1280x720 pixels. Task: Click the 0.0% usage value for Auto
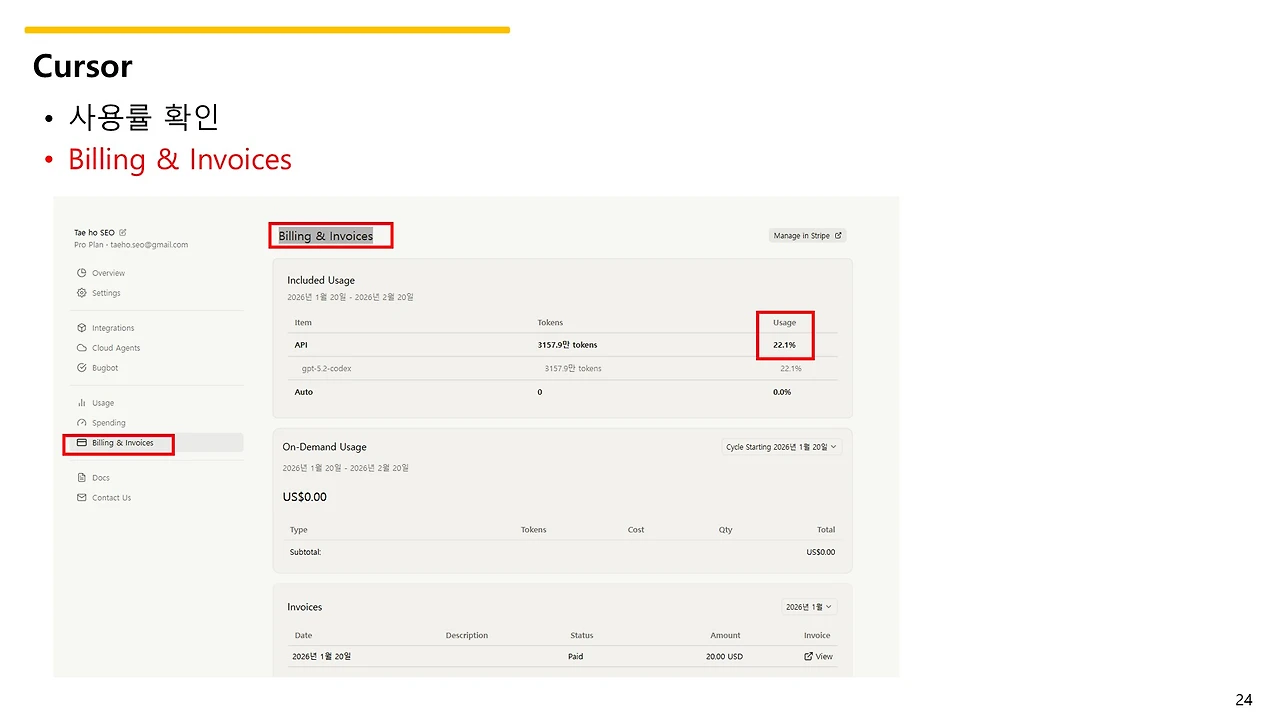(782, 392)
